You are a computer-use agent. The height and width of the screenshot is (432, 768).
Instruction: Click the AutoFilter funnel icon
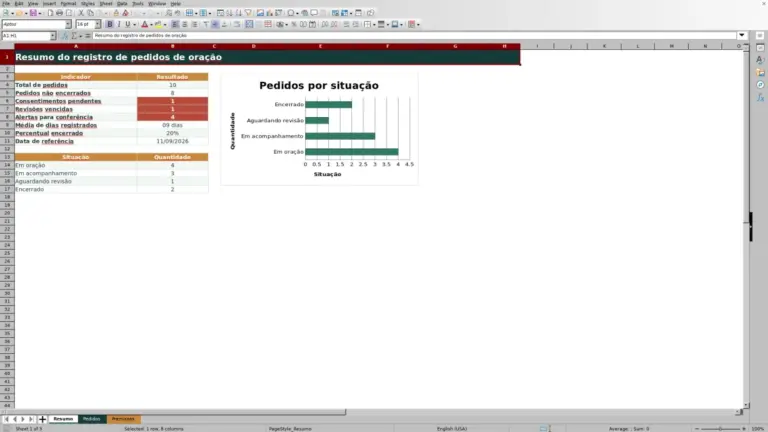(248, 13)
